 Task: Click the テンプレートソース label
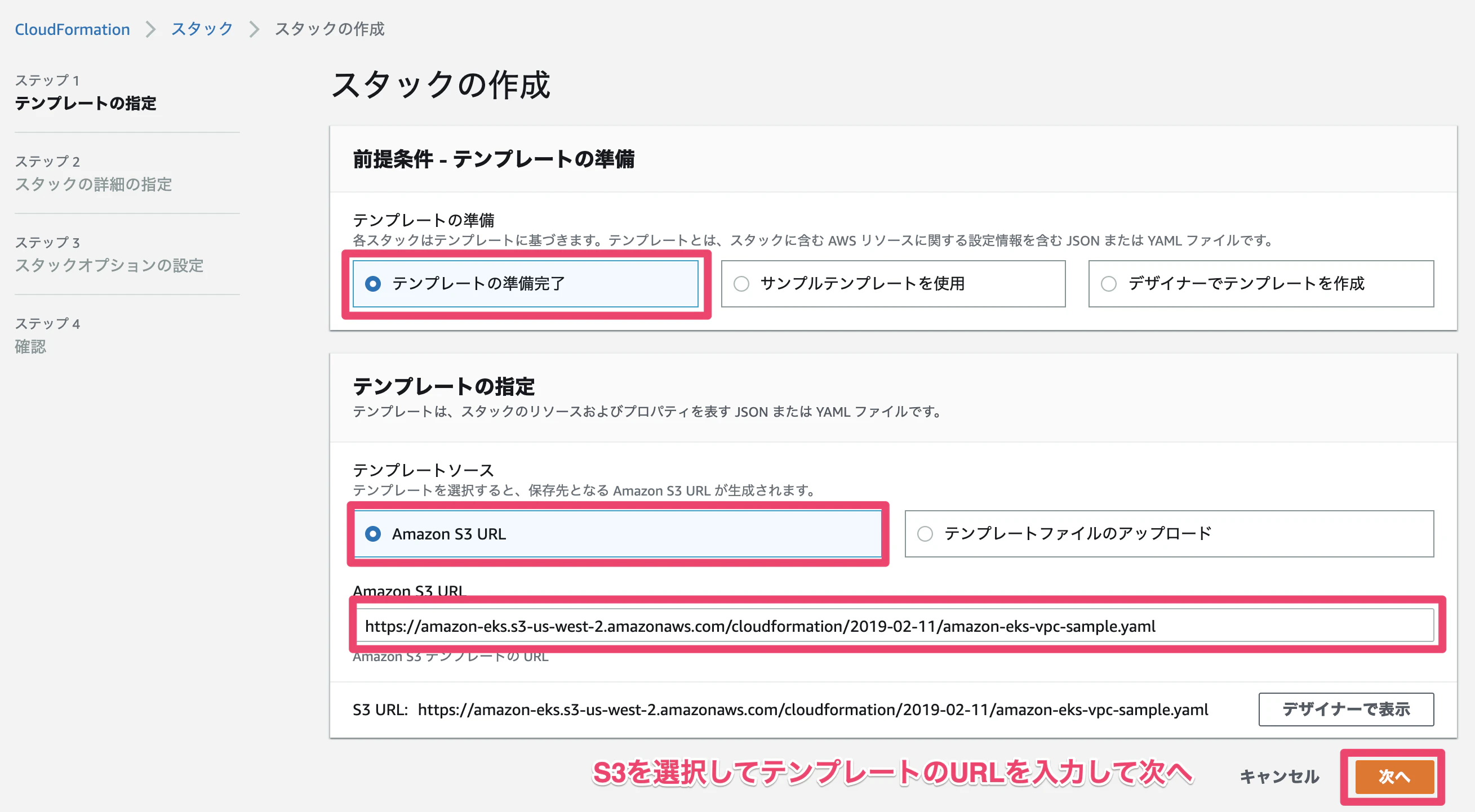point(423,470)
